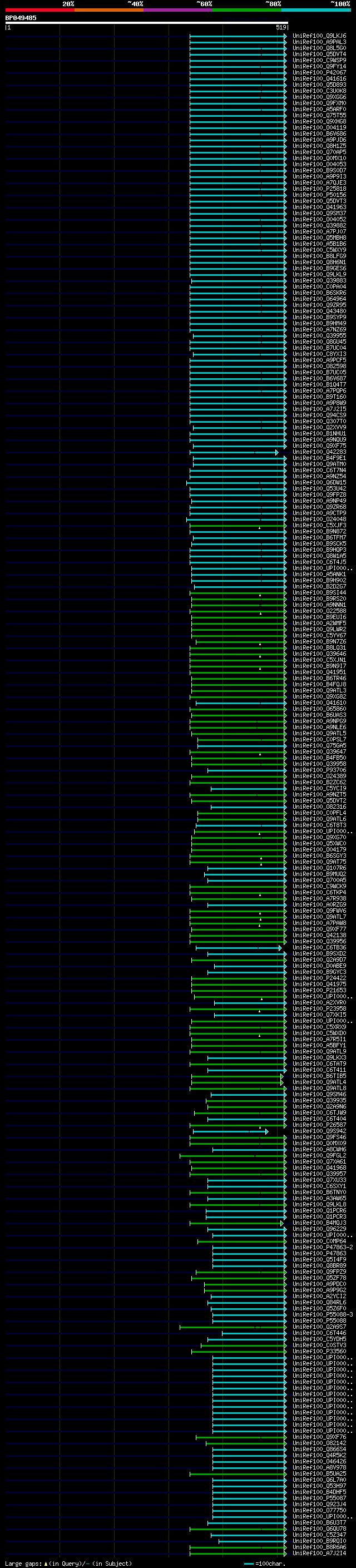The height and width of the screenshot is (1568, 356).
Task: Select hit UniRef100_Q70AP5
Action: (x=319, y=152)
